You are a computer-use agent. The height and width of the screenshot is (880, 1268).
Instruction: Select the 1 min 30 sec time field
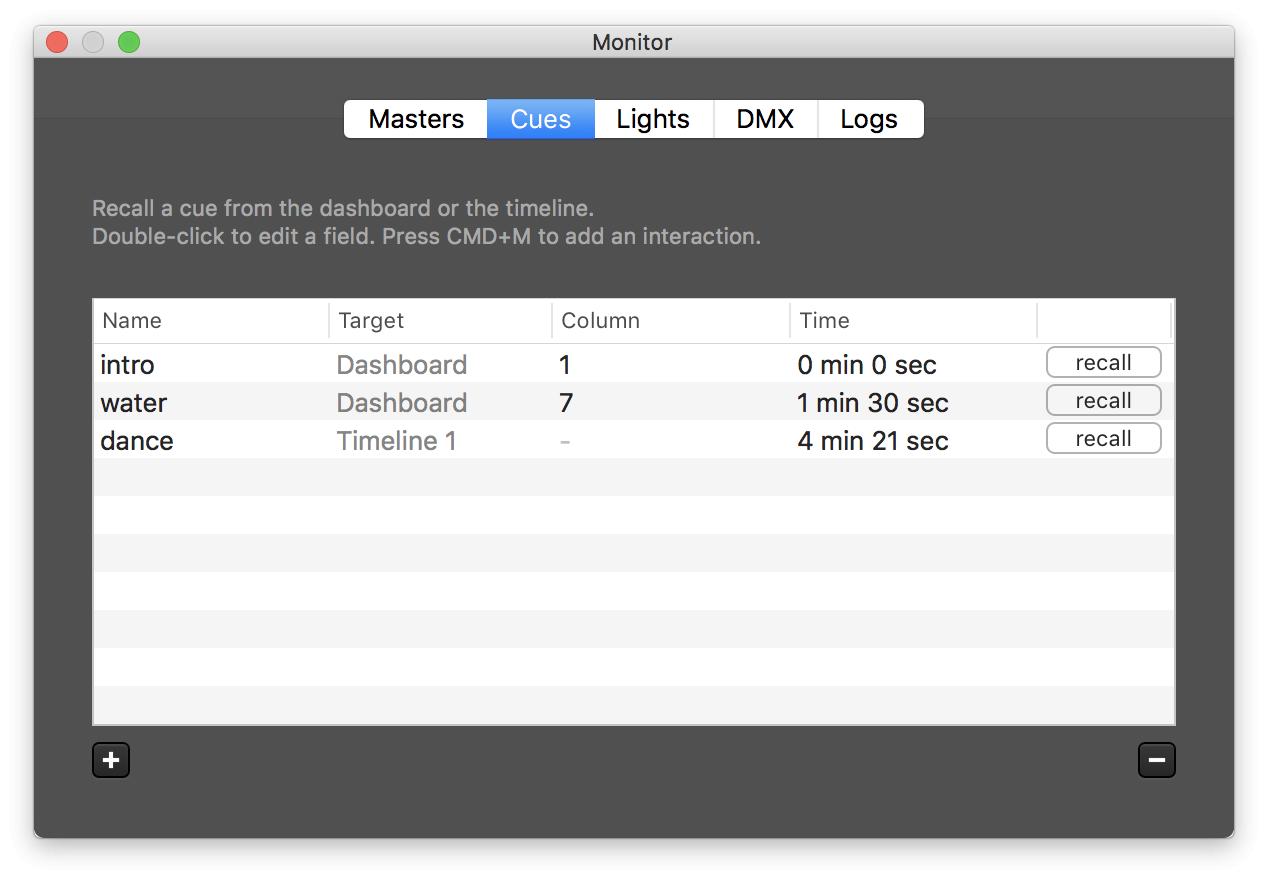pyautogui.click(x=872, y=403)
